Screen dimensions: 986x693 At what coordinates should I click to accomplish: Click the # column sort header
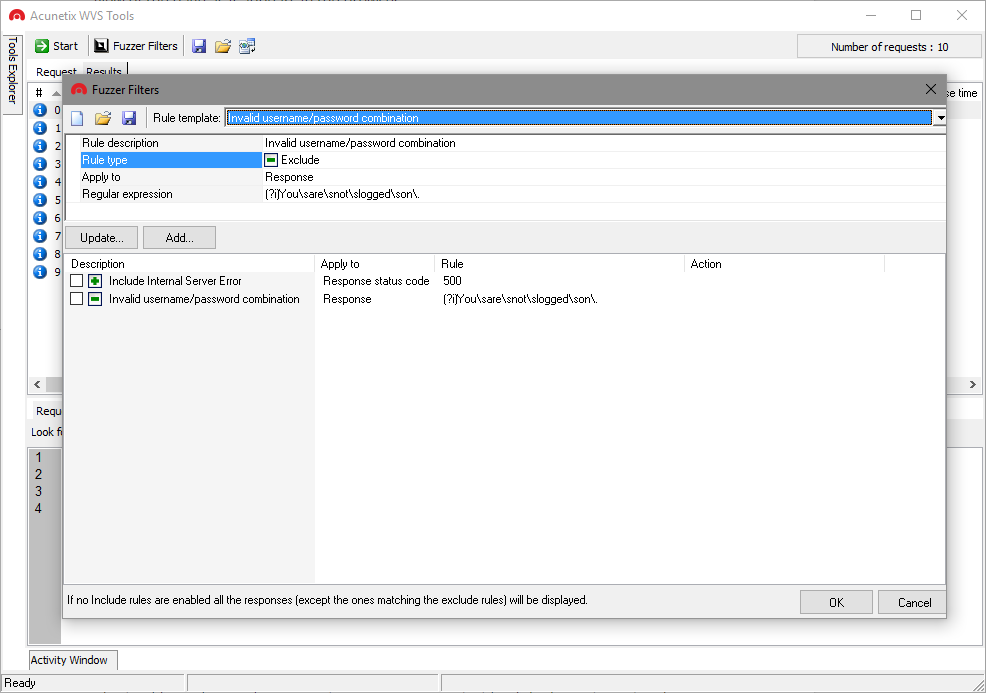click(46, 93)
